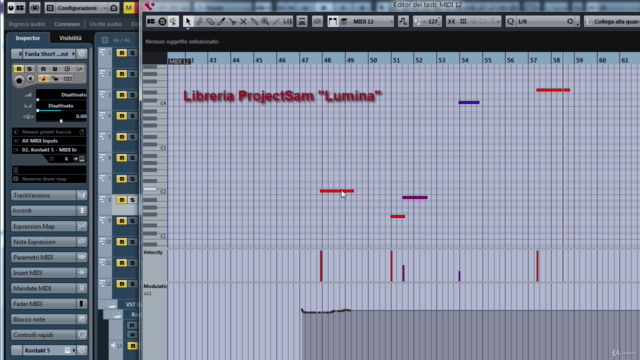This screenshot has width=640, height=360.
Task: Click the step-shaped auto-select controllers icon
Action: click(x=403, y=22)
